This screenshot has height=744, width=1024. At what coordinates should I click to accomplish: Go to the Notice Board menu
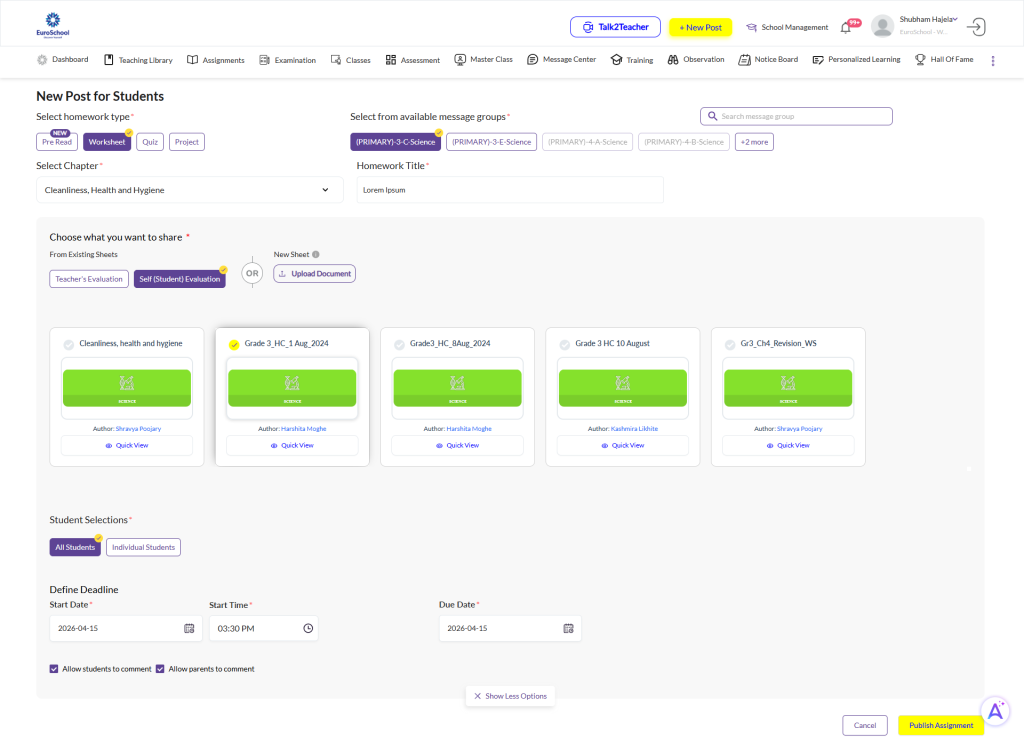pyautogui.click(x=768, y=60)
